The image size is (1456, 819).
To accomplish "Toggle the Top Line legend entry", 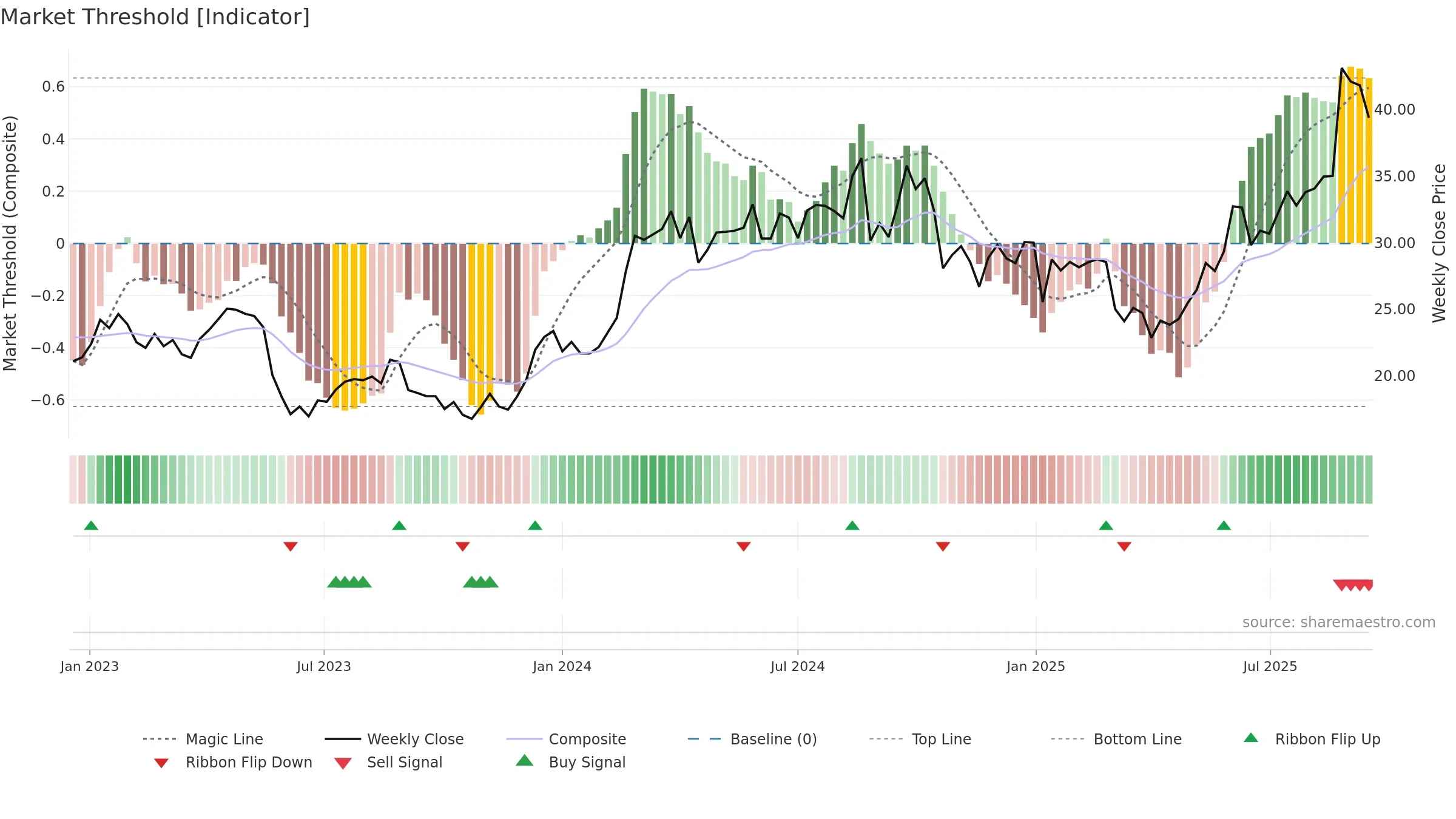I will coord(920,739).
